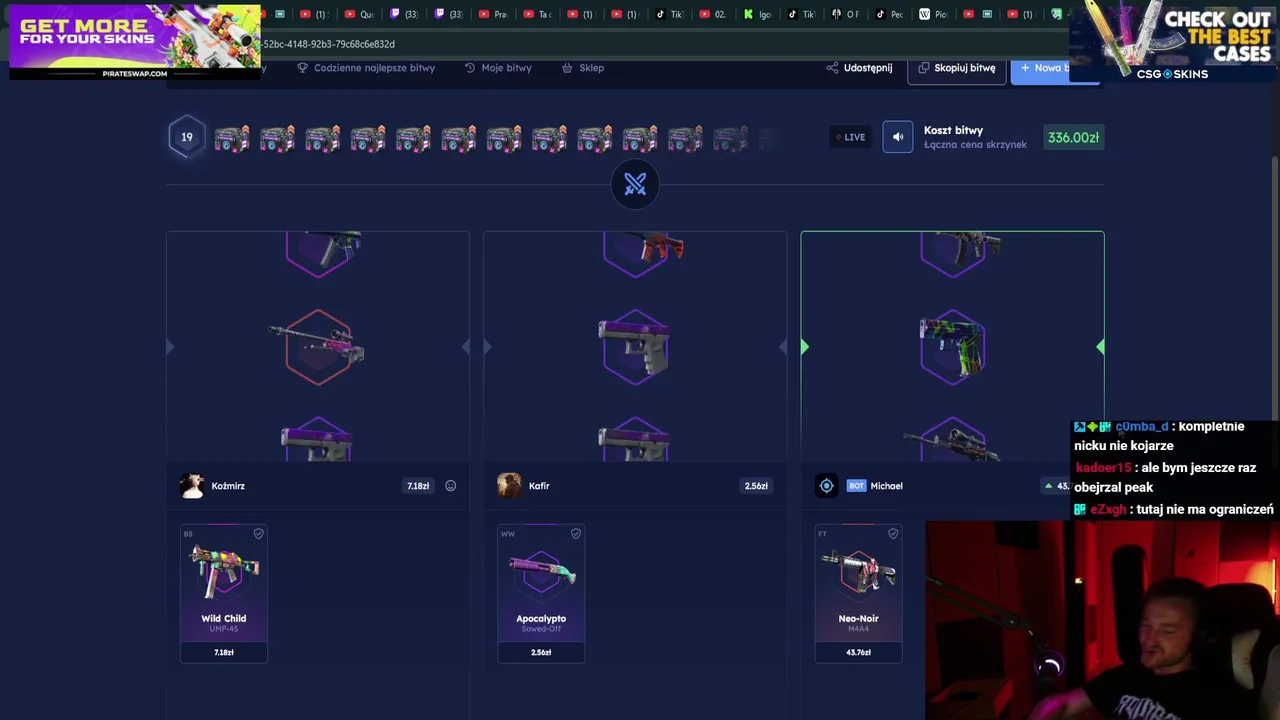The height and width of the screenshot is (720, 1280).
Task: Click shield icon on Apocalypto card
Action: coord(575,534)
